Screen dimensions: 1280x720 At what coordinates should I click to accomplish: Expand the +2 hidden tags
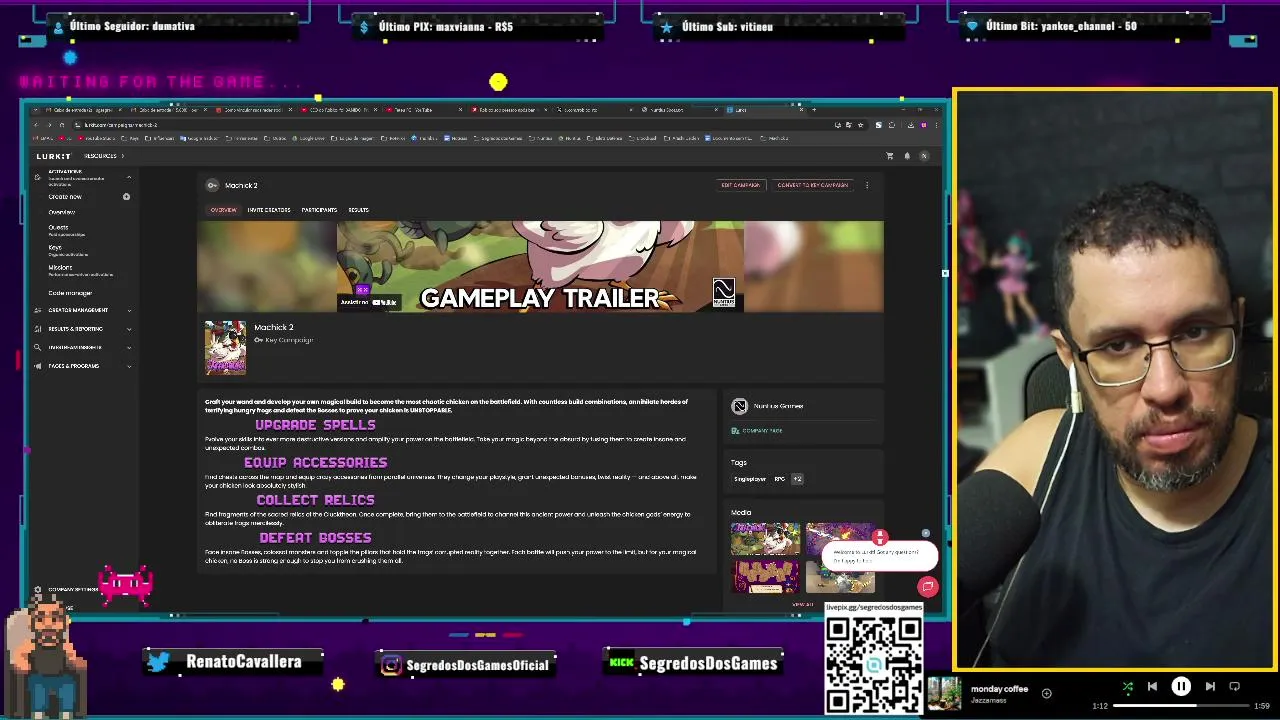pos(797,479)
